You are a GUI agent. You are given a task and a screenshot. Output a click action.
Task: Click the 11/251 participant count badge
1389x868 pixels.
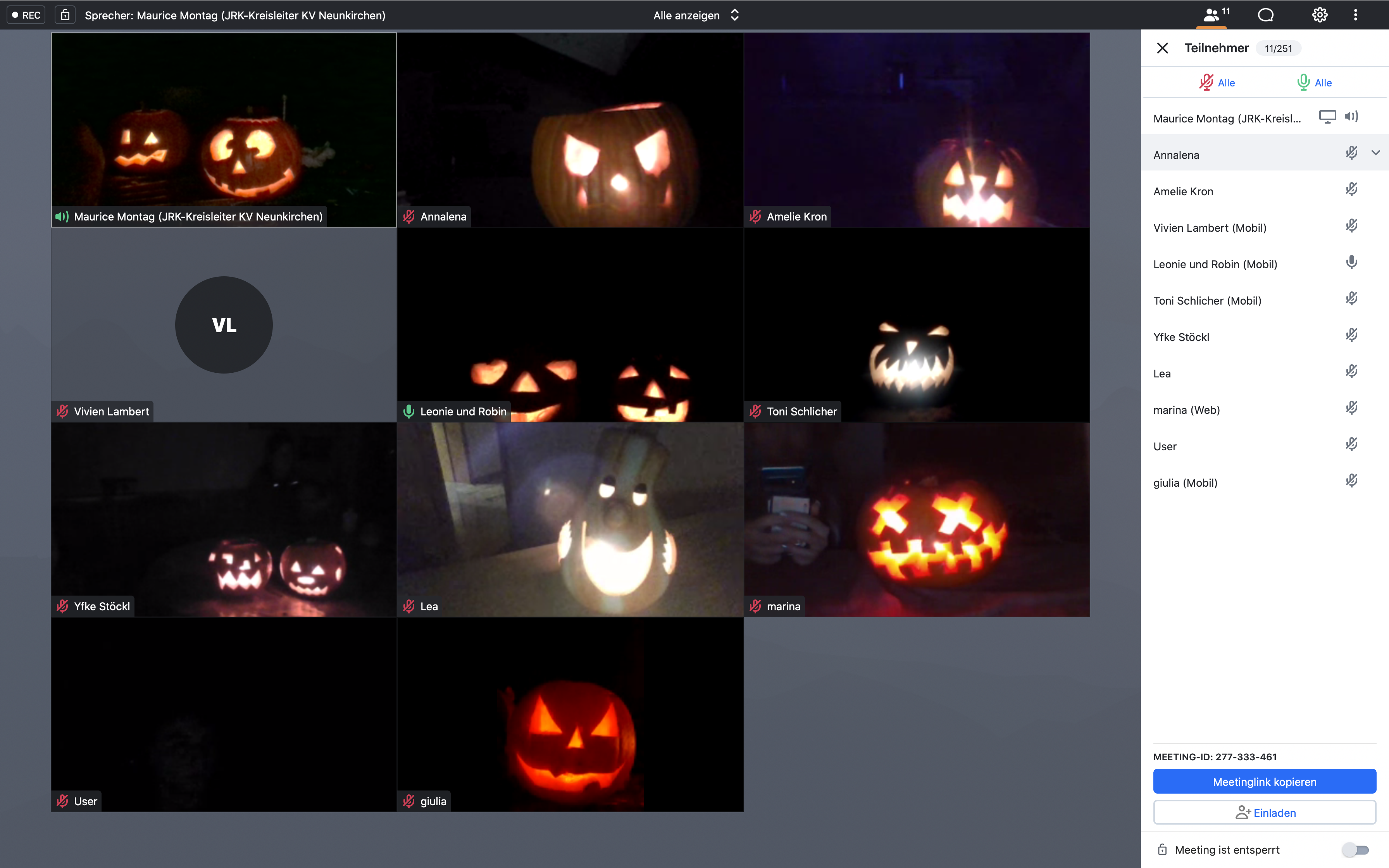[x=1278, y=48]
